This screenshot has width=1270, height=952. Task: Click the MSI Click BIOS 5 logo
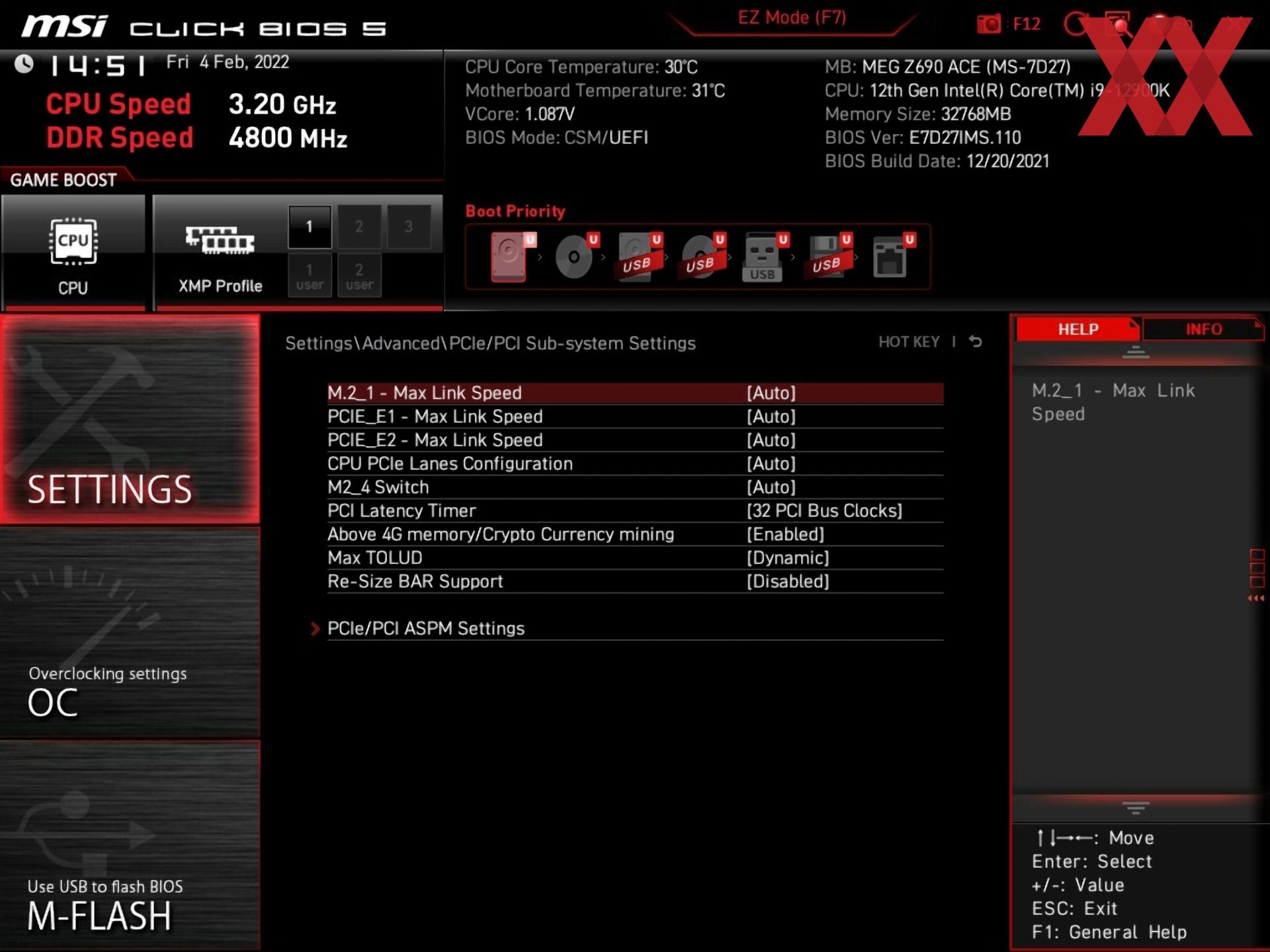click(203, 27)
